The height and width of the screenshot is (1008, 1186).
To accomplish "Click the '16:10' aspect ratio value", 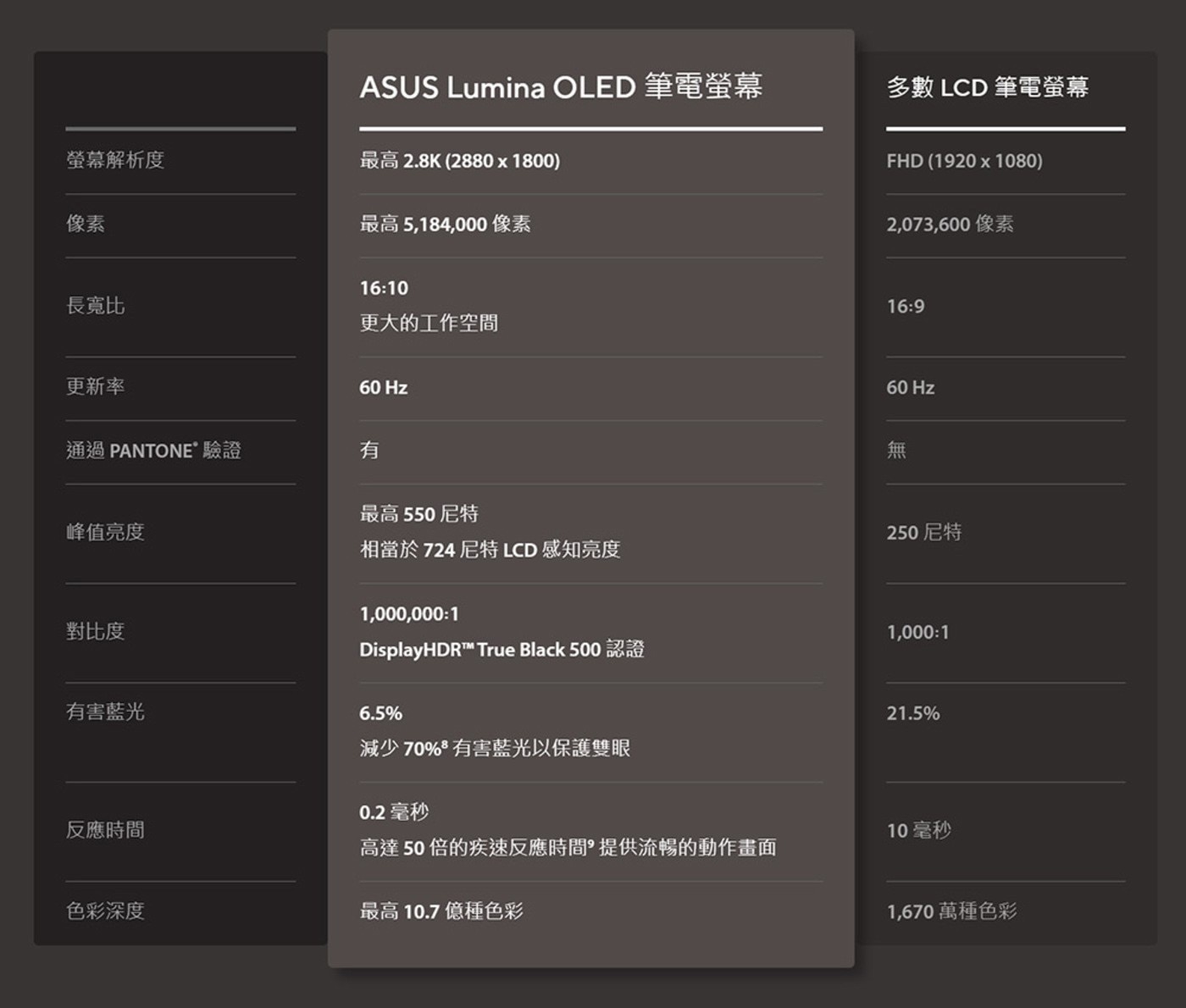I will (x=384, y=288).
